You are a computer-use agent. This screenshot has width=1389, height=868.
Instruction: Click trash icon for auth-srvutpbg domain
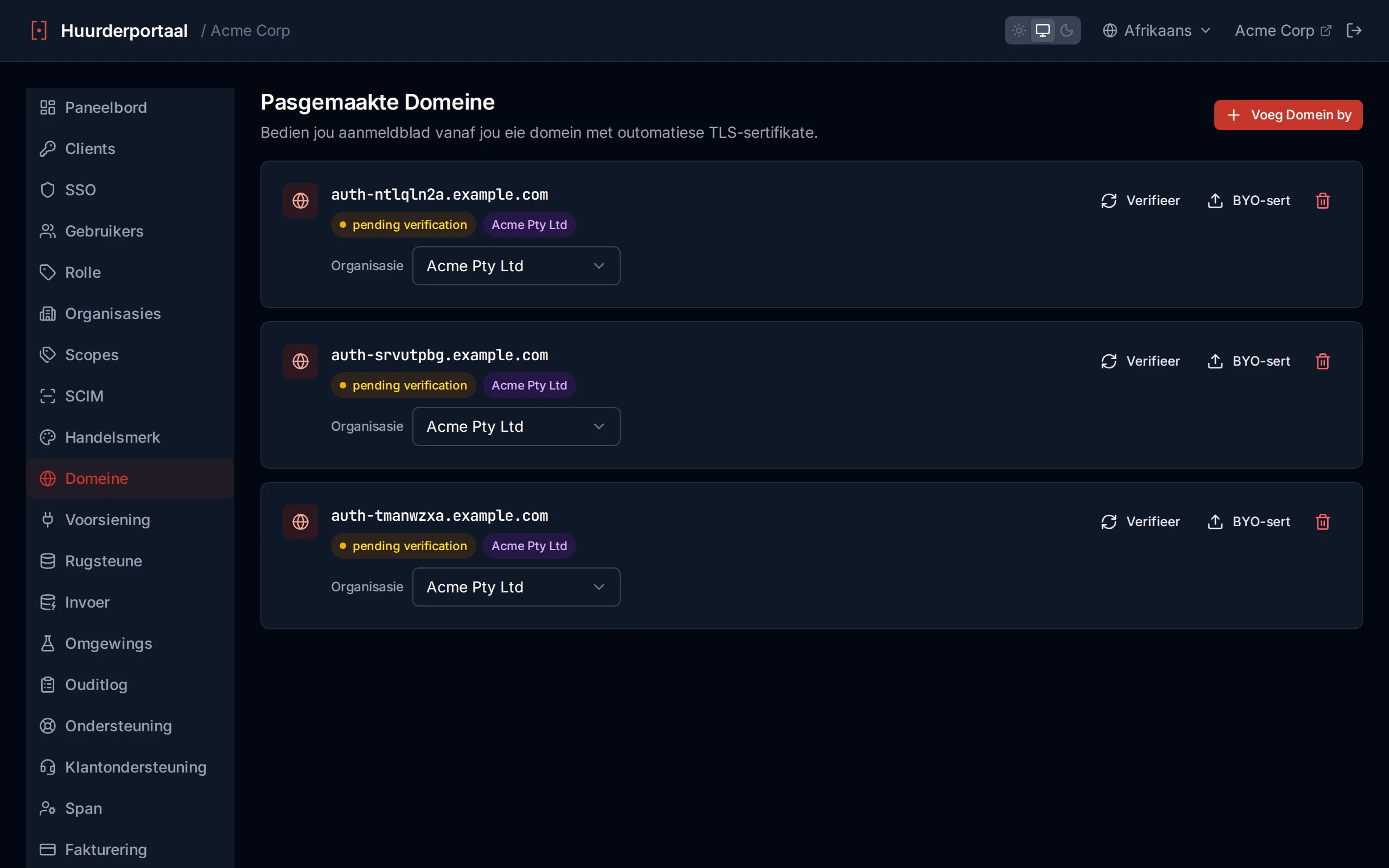tap(1322, 361)
